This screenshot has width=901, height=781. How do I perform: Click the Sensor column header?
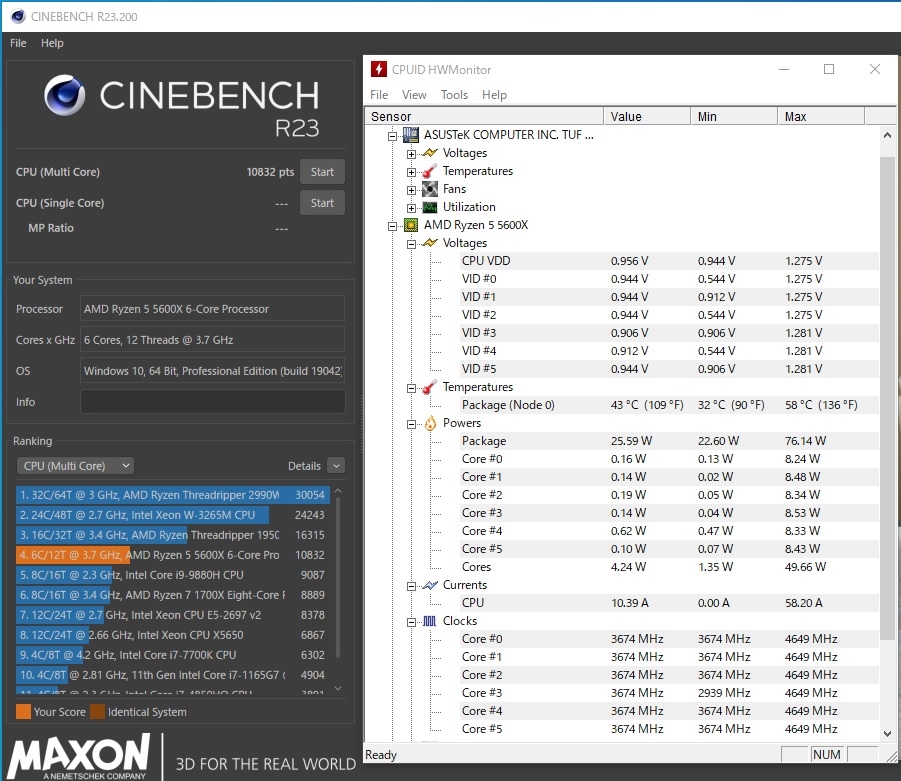click(x=484, y=116)
